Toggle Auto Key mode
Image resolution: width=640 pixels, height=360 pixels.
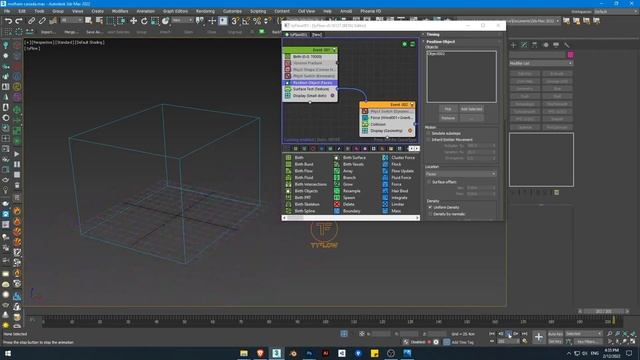tap(555, 334)
